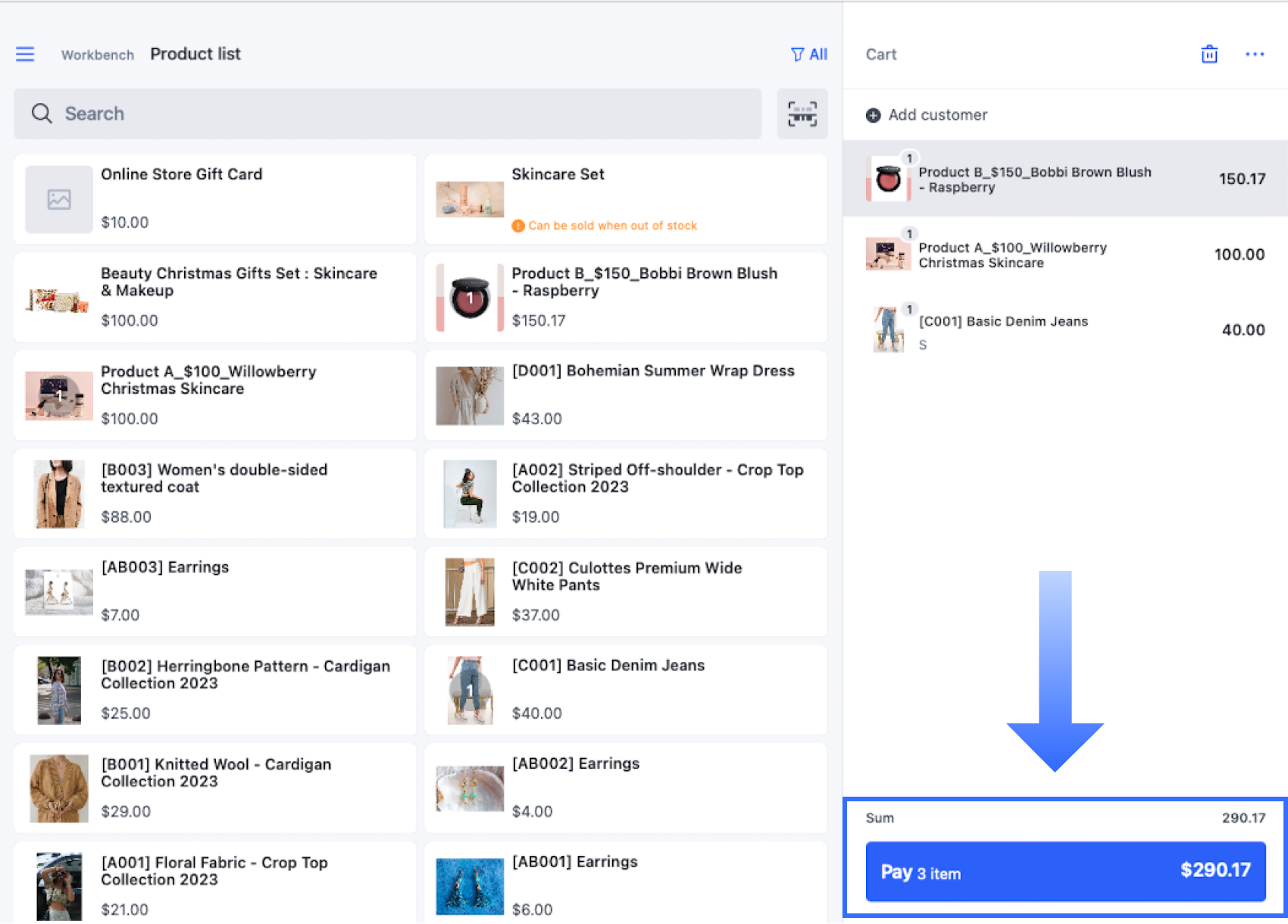The width and height of the screenshot is (1288, 924).
Task: Add Online Store Gift Card to cart
Action: [214, 198]
